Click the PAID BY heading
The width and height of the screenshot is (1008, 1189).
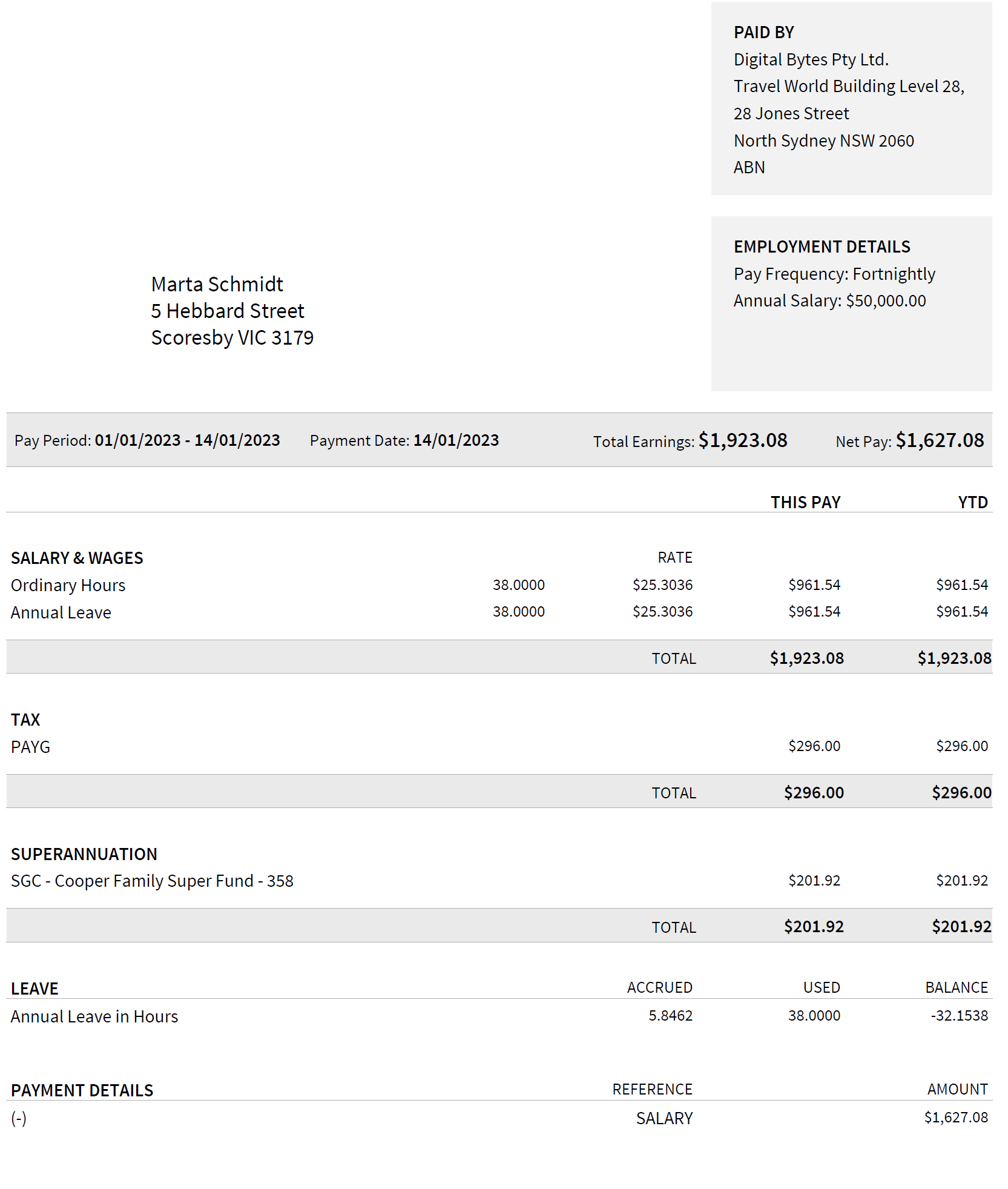tap(763, 33)
